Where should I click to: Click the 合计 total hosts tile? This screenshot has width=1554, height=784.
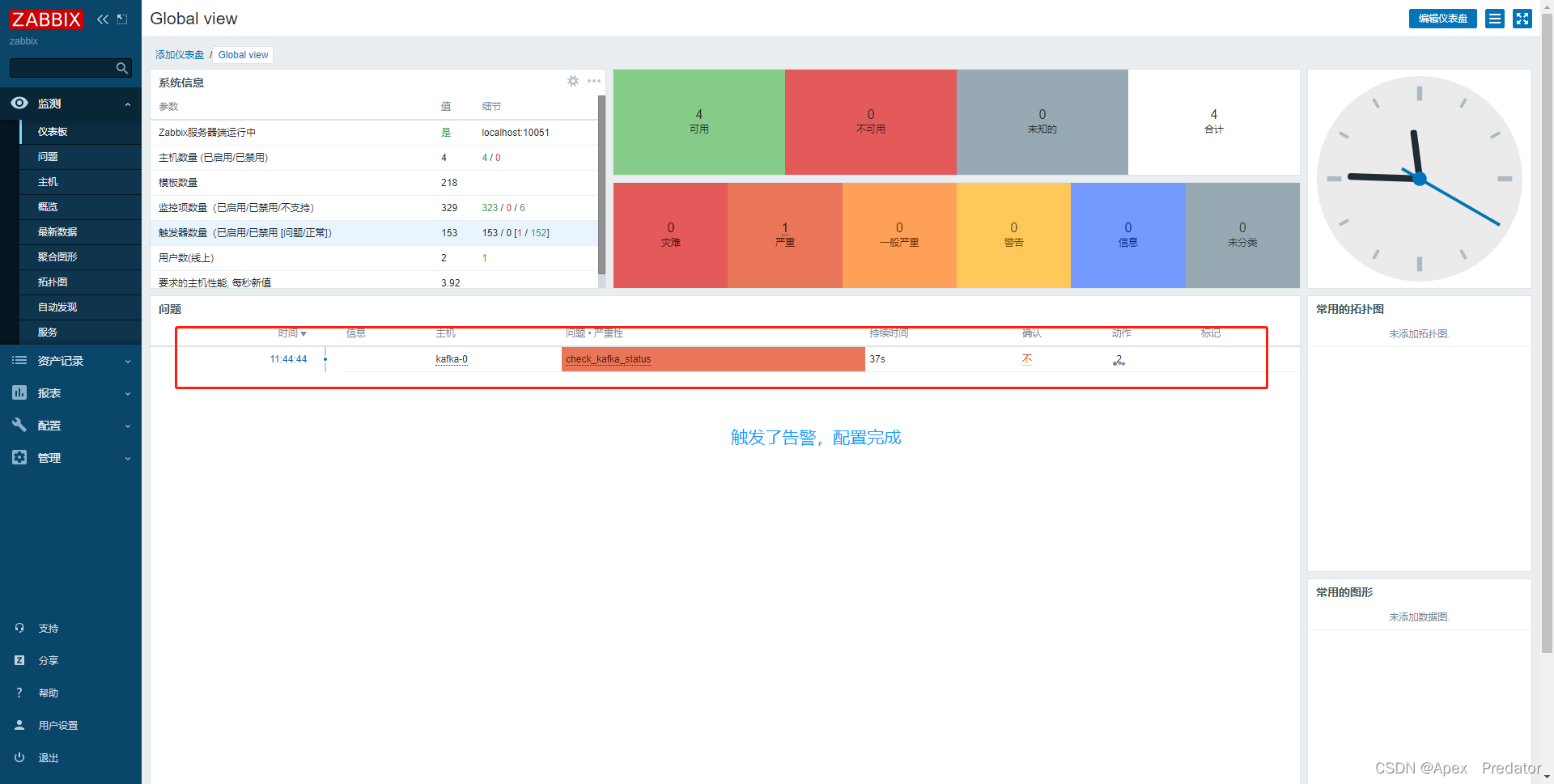(1214, 122)
